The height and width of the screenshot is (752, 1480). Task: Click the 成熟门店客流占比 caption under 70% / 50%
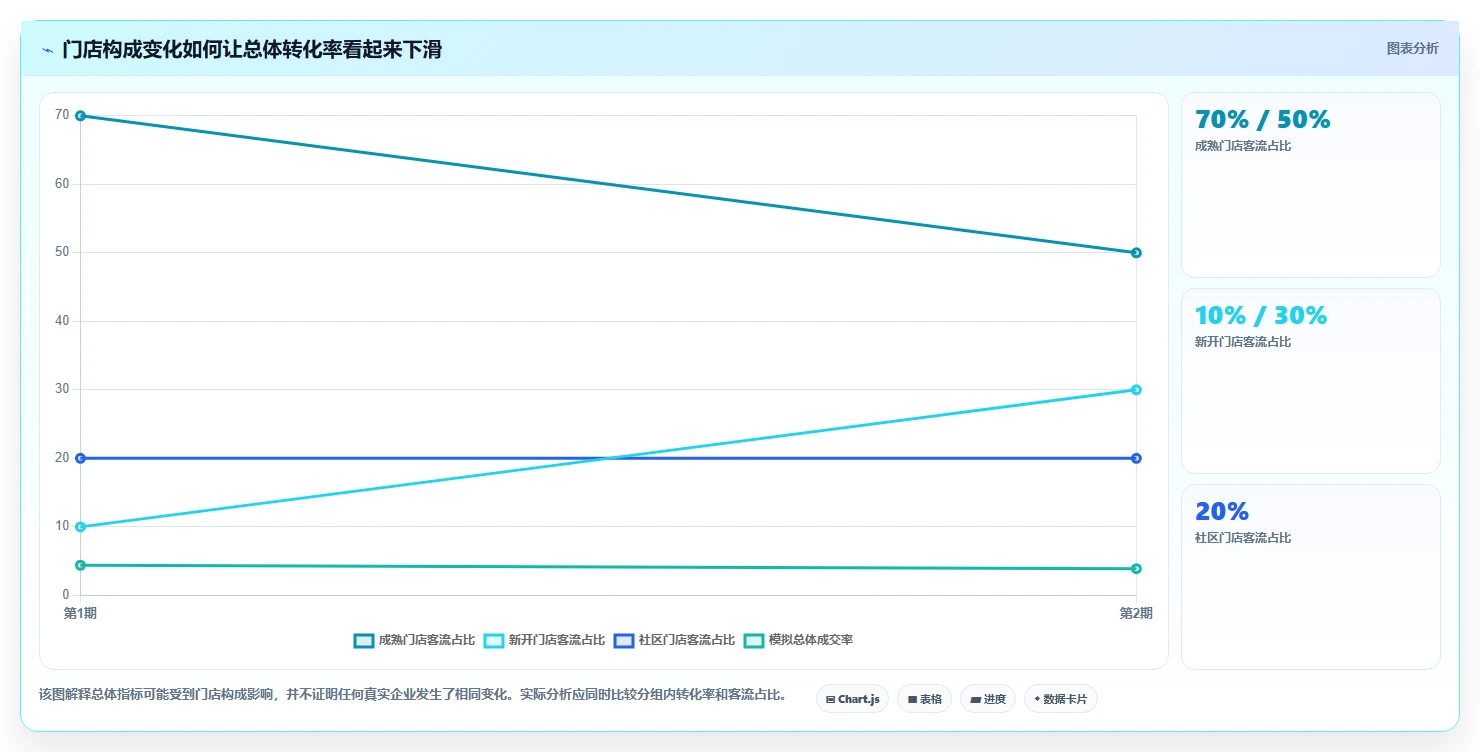(1243, 146)
